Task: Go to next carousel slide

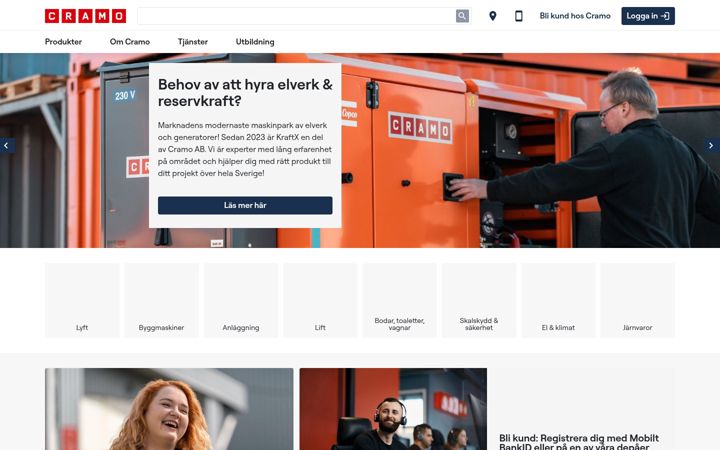Action: pos(712,146)
